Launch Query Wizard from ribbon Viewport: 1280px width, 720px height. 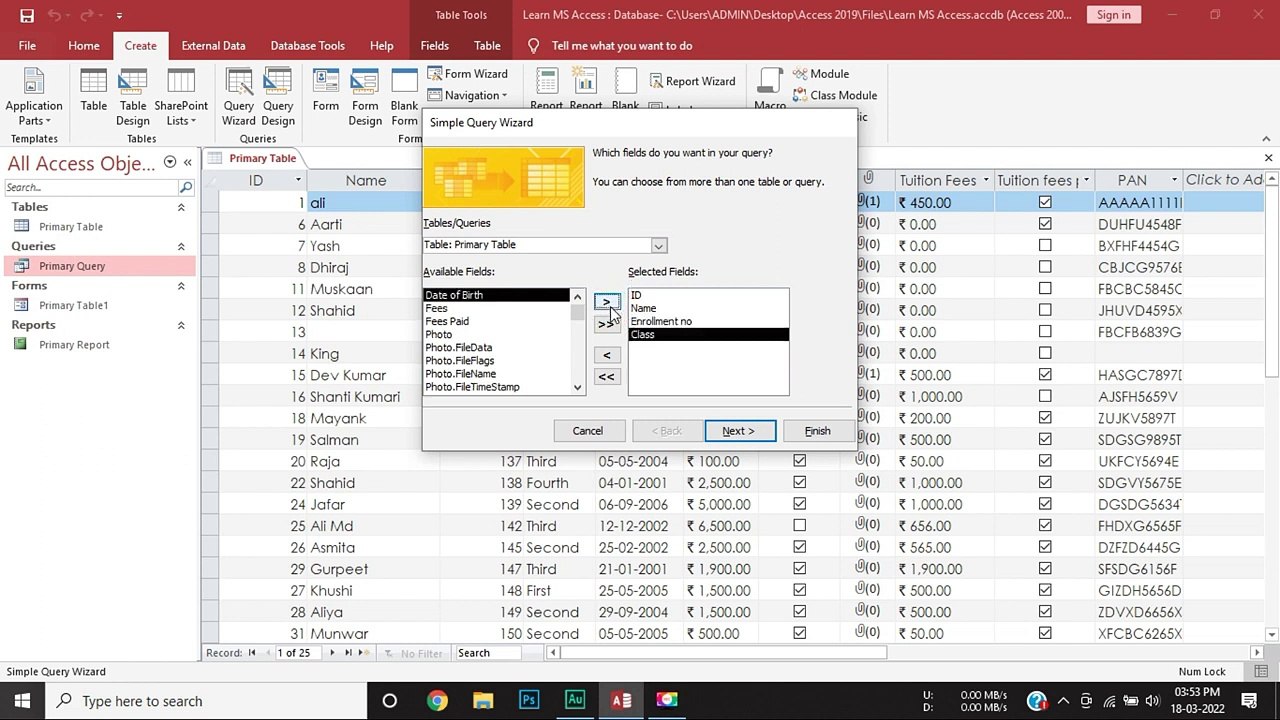pos(239,97)
